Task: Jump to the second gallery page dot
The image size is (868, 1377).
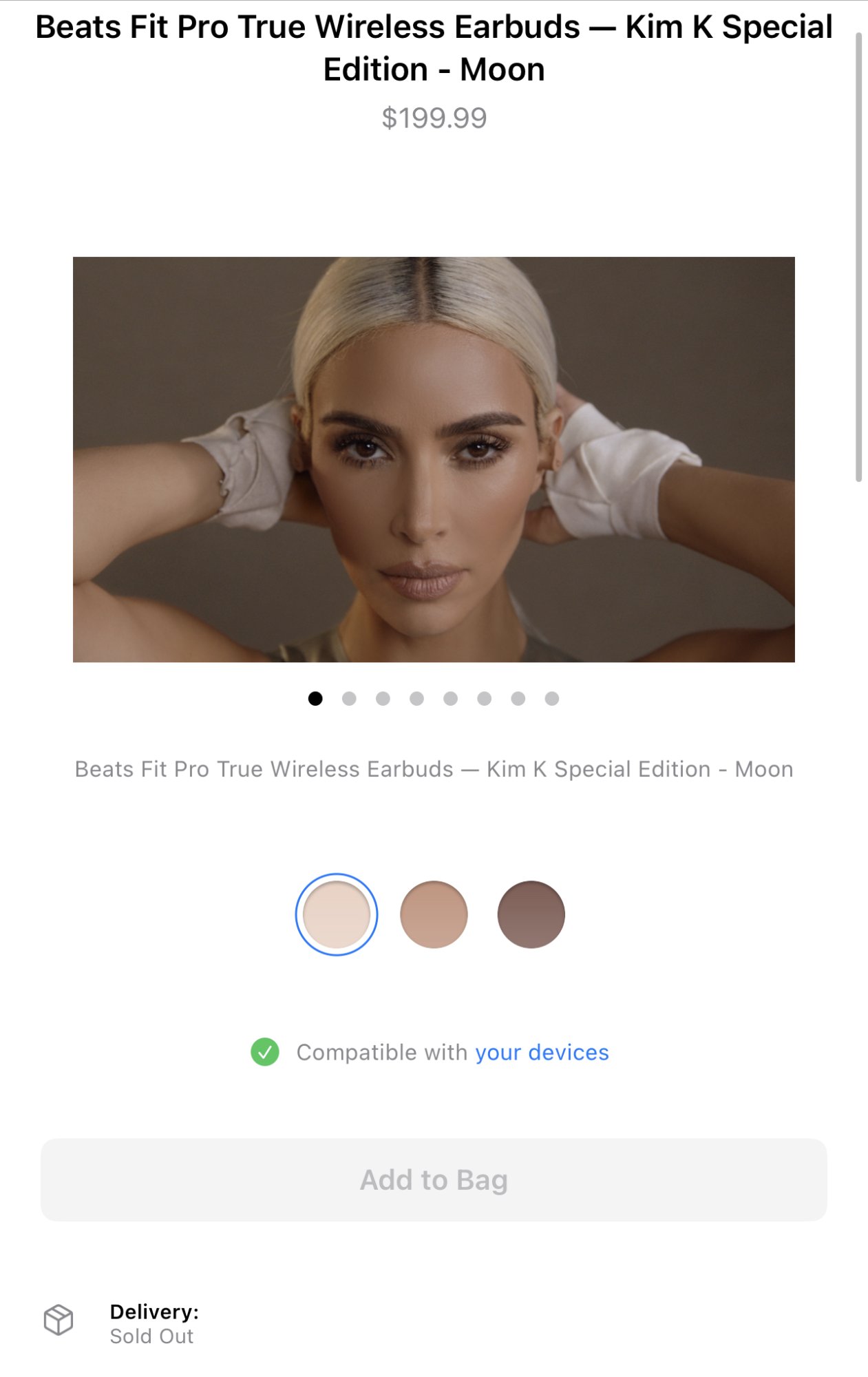Action: (x=349, y=699)
